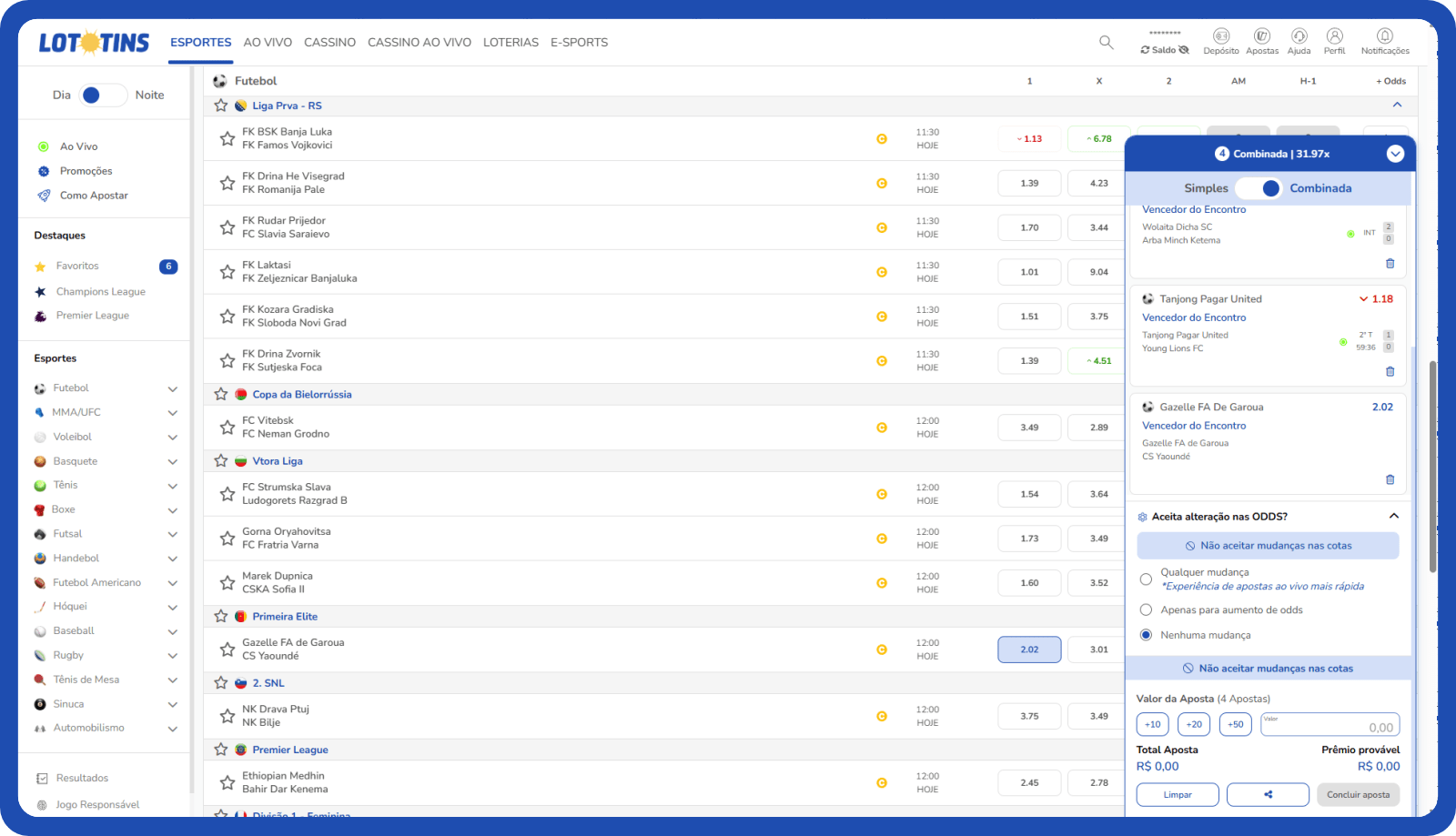Toggle balance visibility eye next to Saldo
The width and height of the screenshot is (1456, 836).
coord(1184,50)
